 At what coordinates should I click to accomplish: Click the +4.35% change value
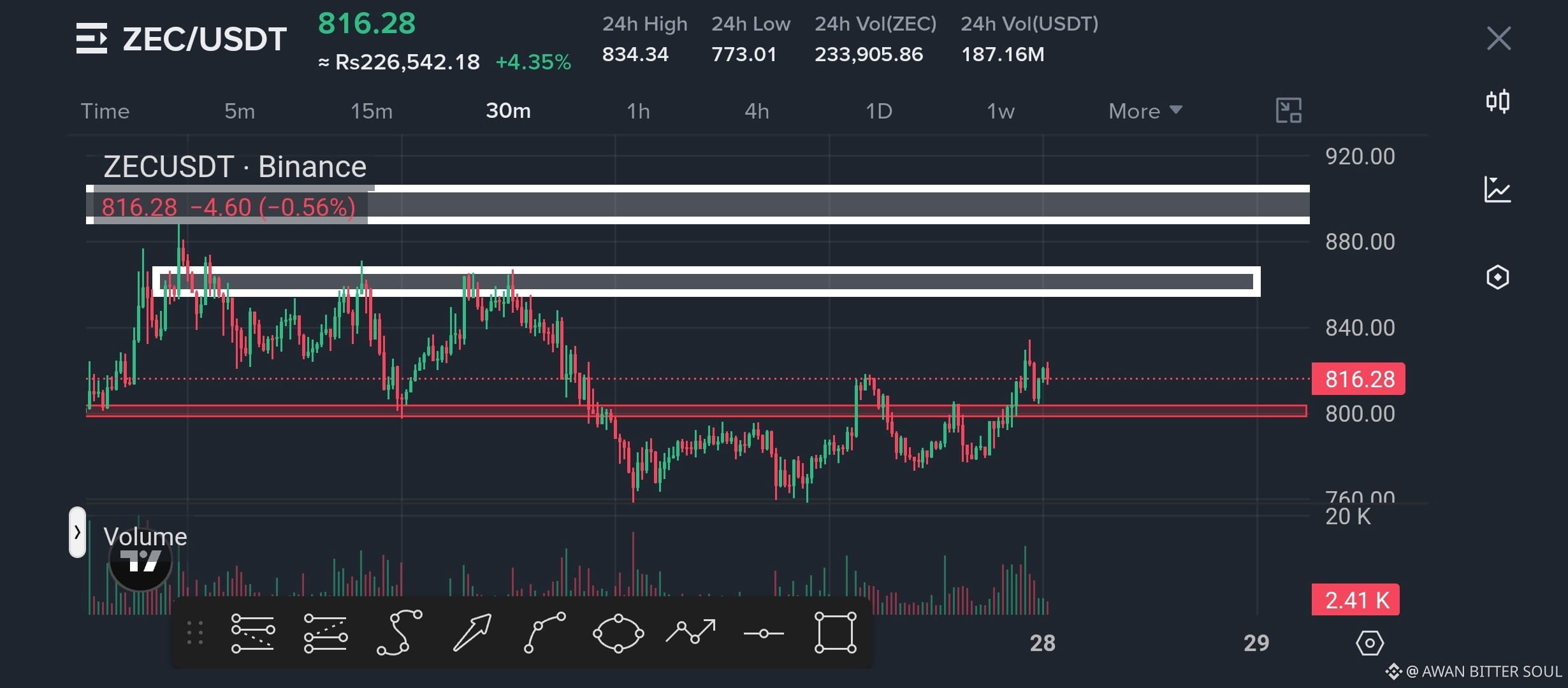[533, 62]
